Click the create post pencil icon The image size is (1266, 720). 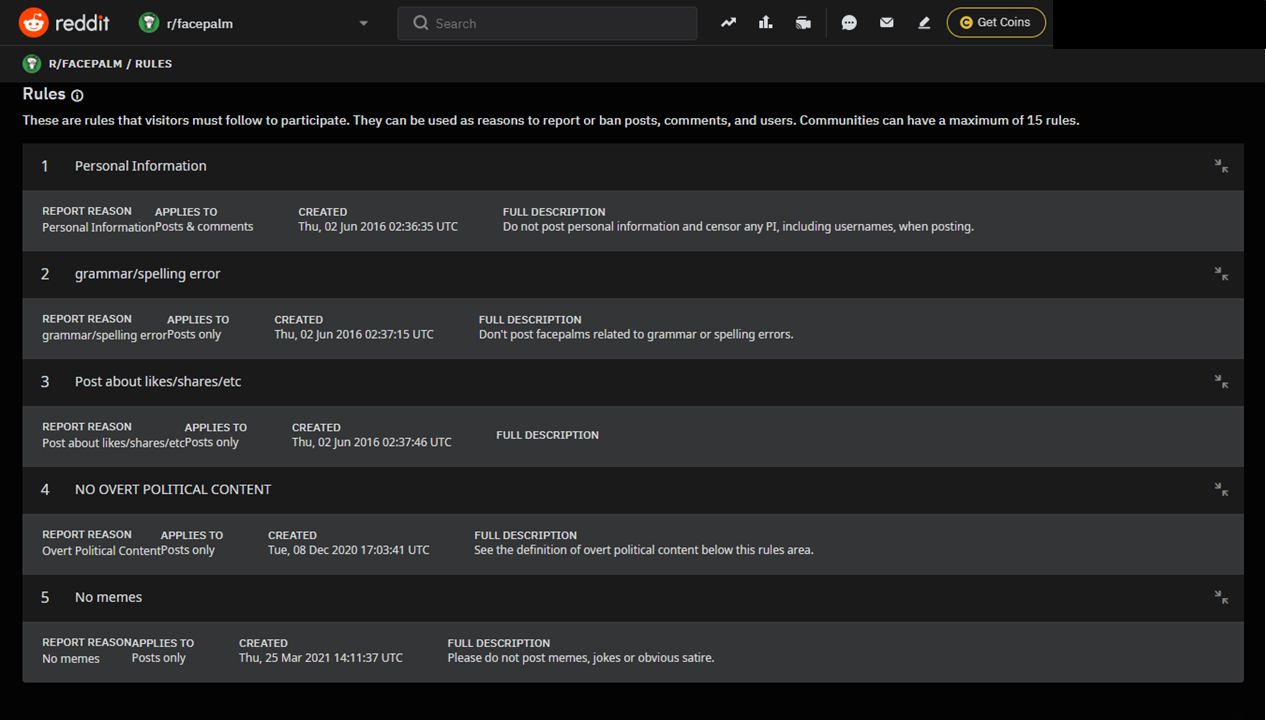coord(924,23)
